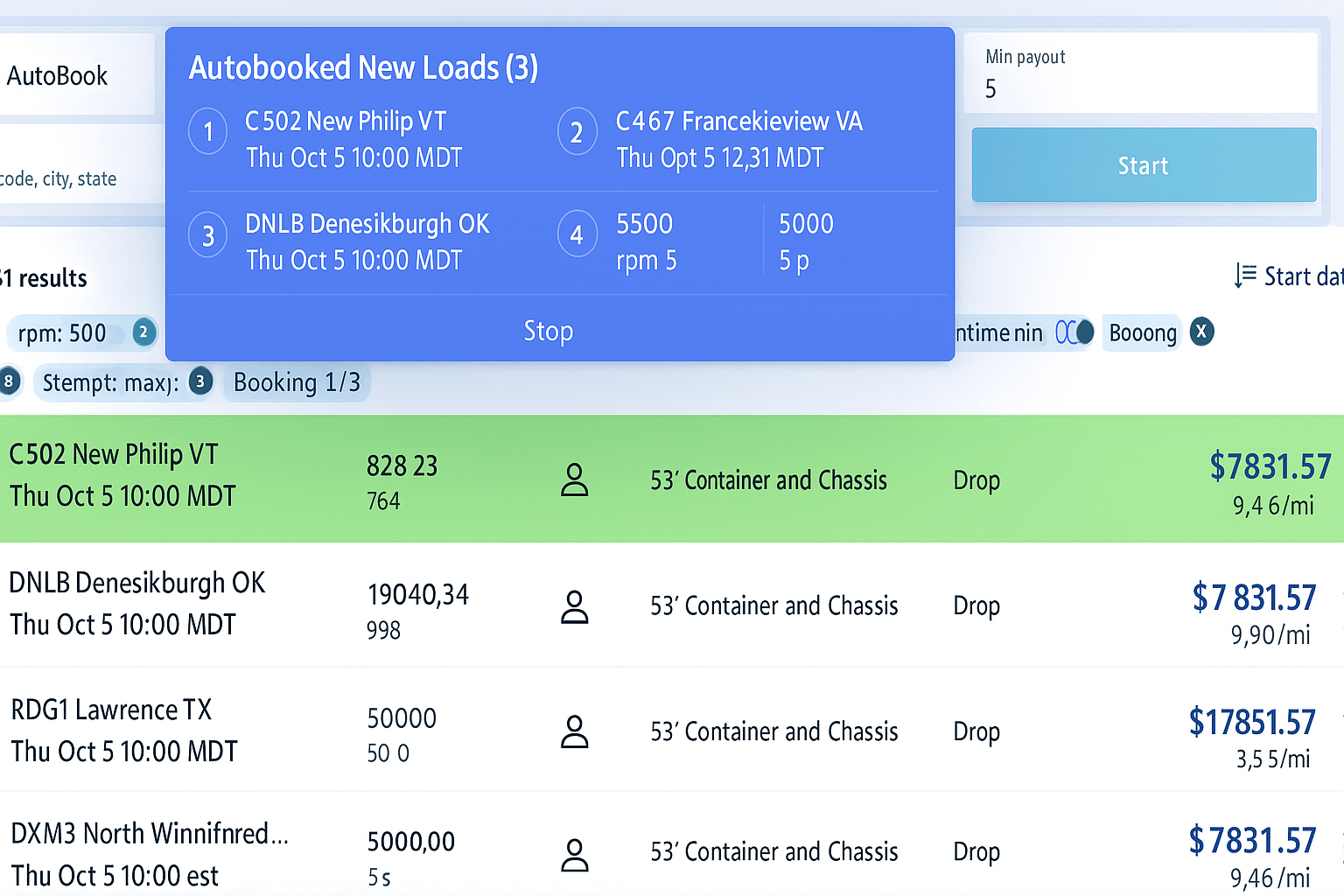Click the badge 3 on Stempt: max chip
Image resolution: width=1344 pixels, height=896 pixels.
(200, 381)
